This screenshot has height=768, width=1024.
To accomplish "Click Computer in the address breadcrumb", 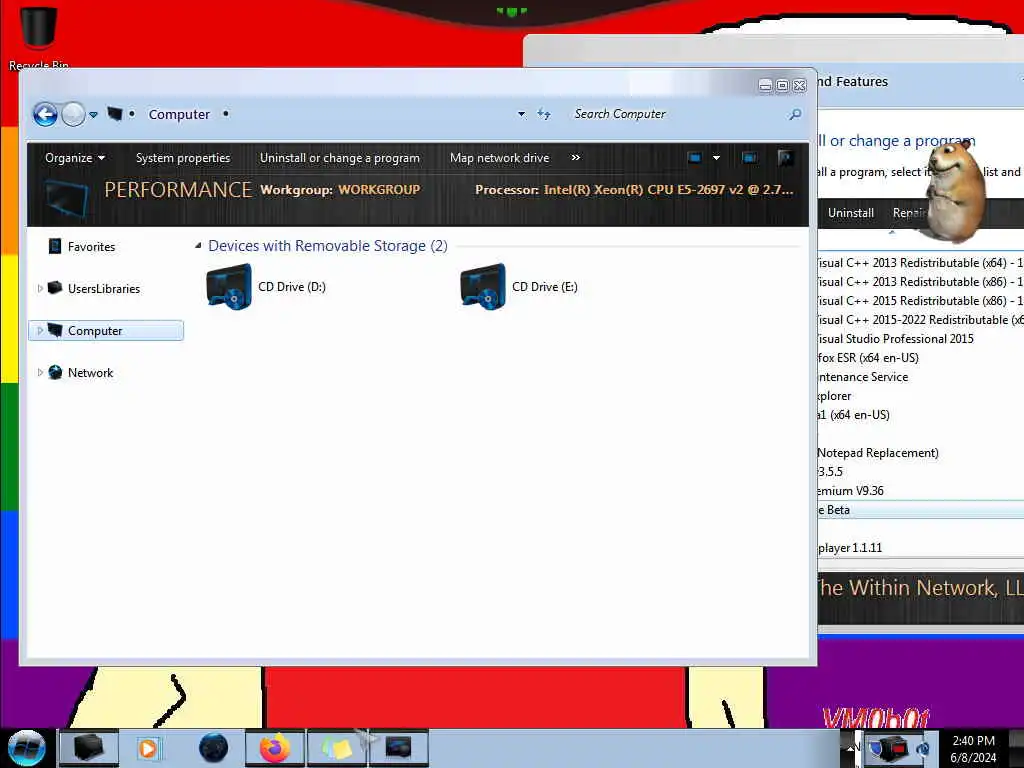I will pos(179,114).
